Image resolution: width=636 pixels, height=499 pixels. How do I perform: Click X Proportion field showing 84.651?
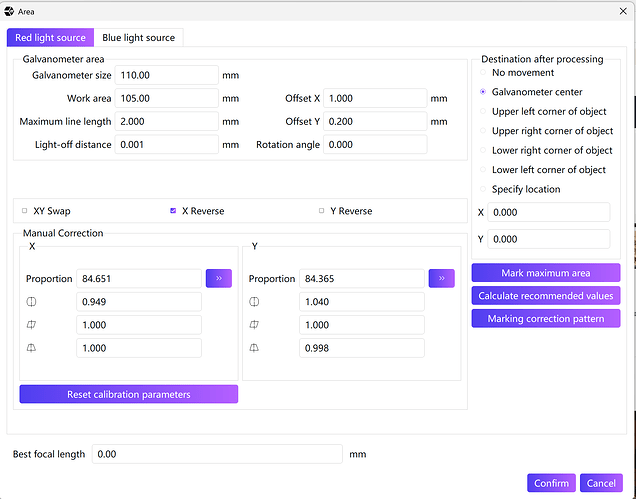pos(139,278)
